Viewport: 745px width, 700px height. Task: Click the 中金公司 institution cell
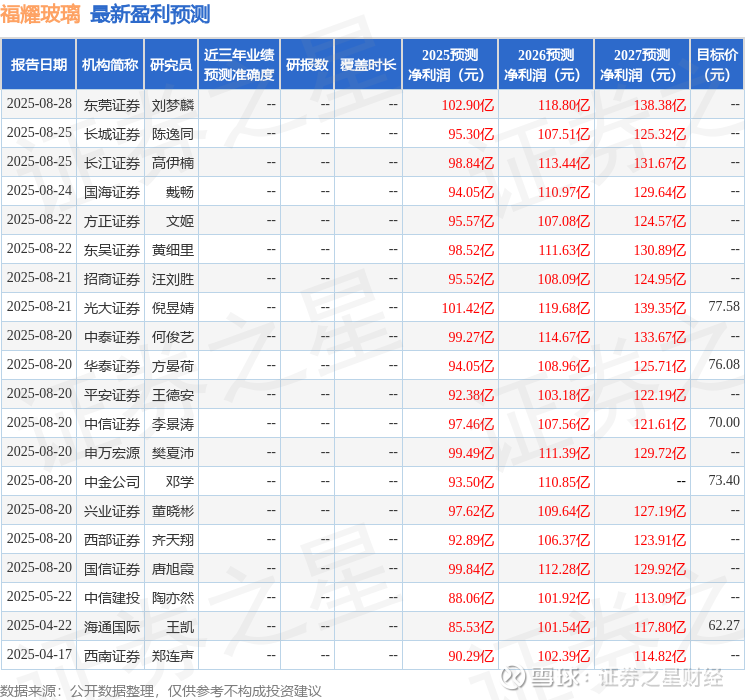pos(112,482)
